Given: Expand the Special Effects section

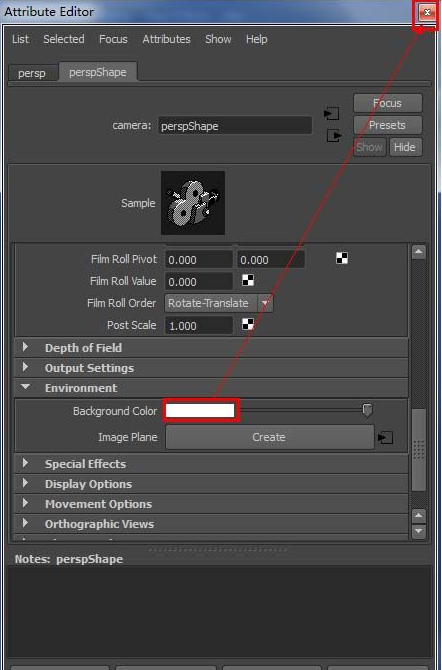Looking at the screenshot, I should point(211,464).
